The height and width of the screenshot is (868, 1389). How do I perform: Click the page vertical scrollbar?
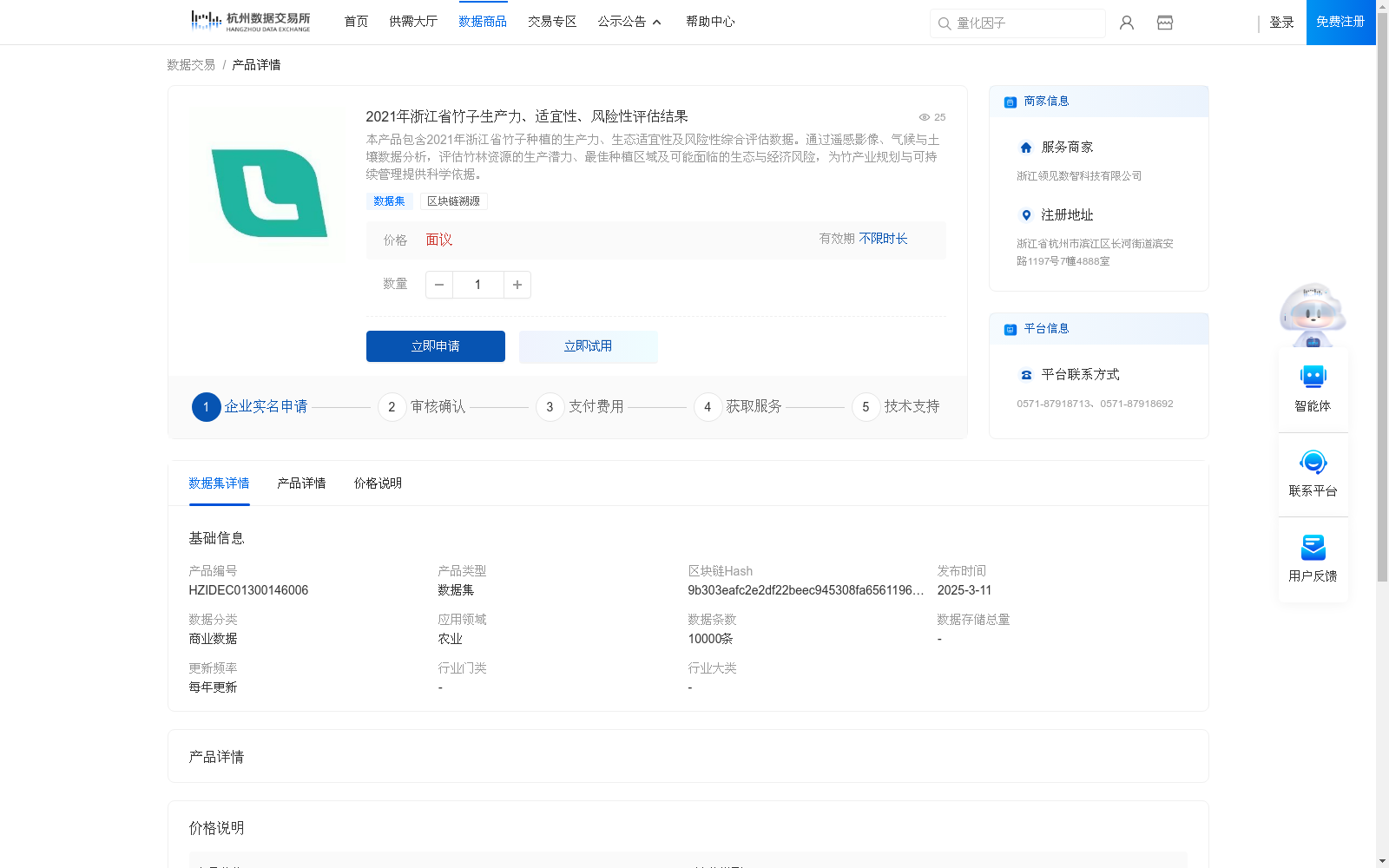[1382, 295]
